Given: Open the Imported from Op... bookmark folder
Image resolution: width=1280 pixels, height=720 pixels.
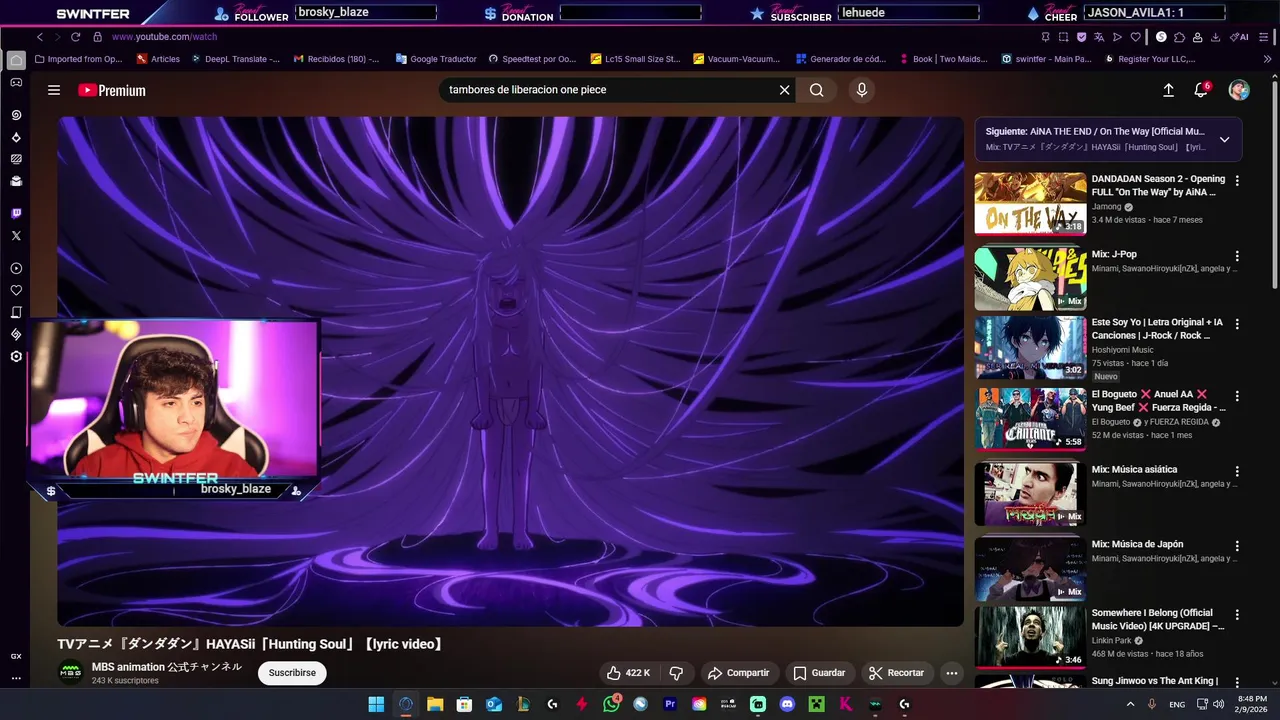Looking at the screenshot, I should tap(78, 59).
